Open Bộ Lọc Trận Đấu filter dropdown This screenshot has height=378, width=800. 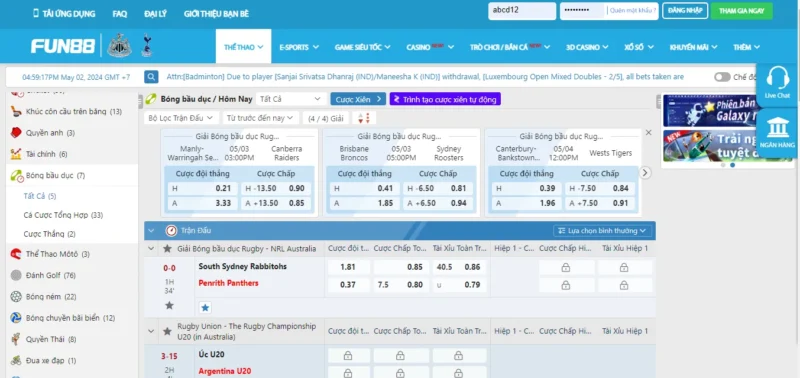(x=181, y=118)
